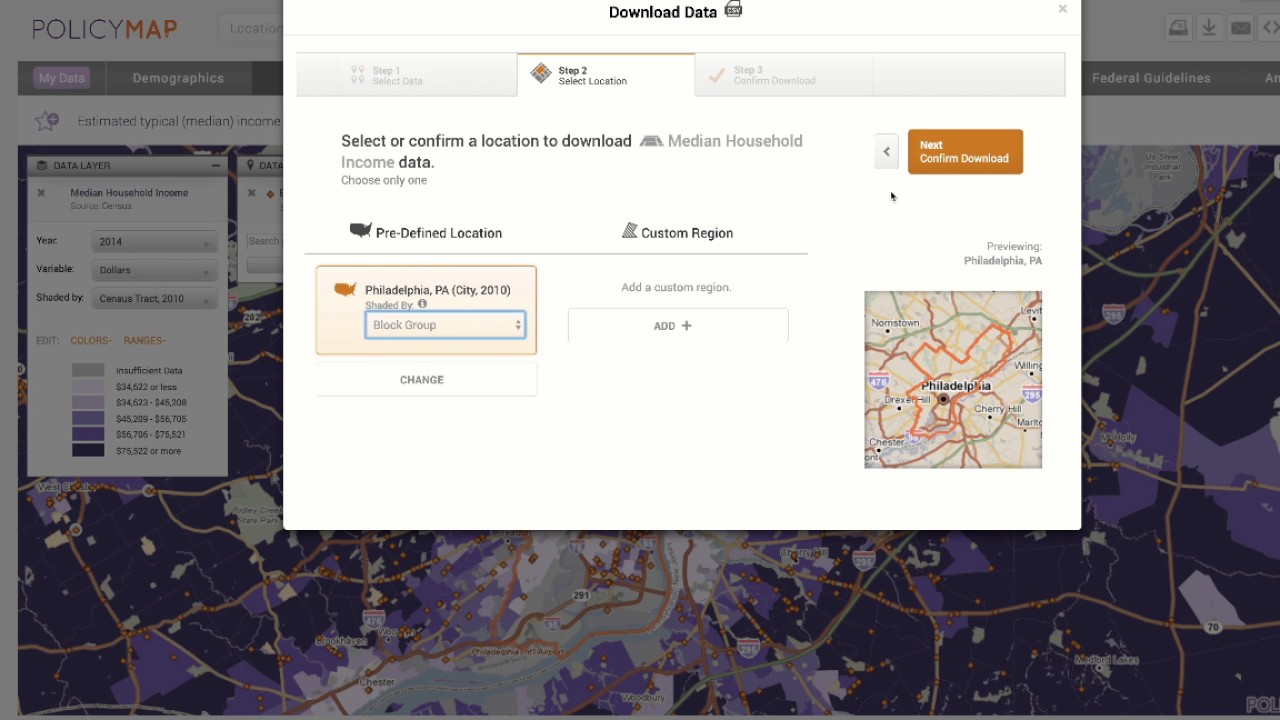
Task: Click the CHANGE location button
Action: pos(426,380)
